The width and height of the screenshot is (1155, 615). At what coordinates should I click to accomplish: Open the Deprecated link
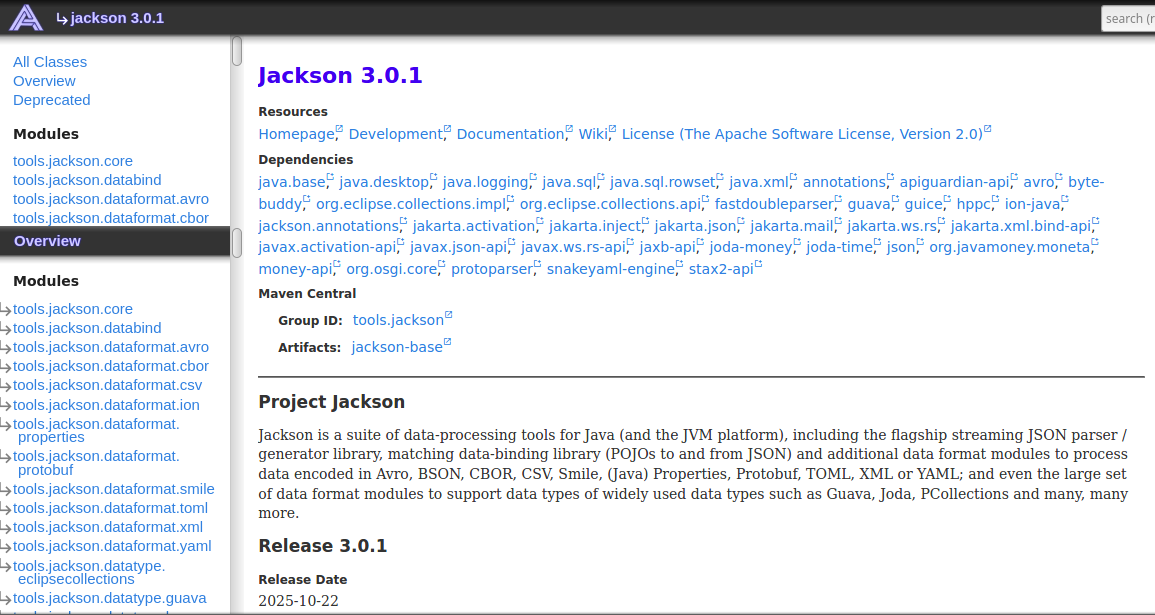tap(52, 100)
